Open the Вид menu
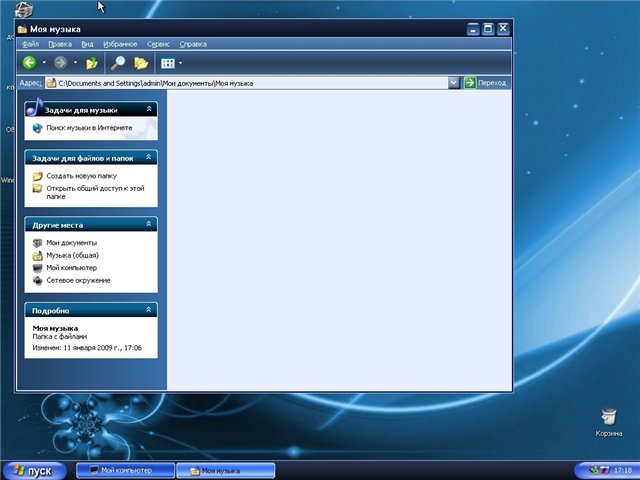The height and width of the screenshot is (480, 640). (87, 44)
